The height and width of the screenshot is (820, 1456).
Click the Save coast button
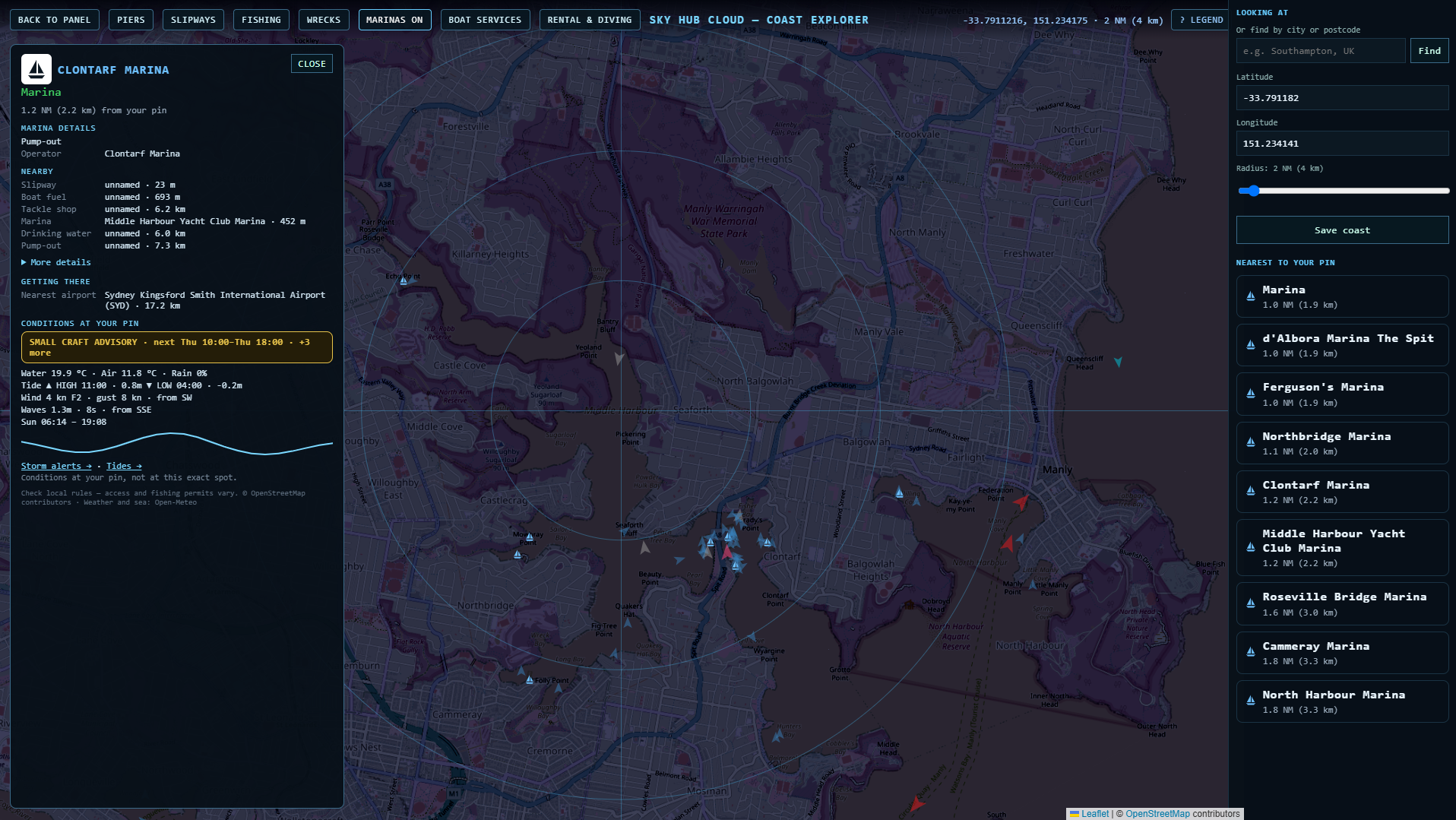coord(1342,230)
